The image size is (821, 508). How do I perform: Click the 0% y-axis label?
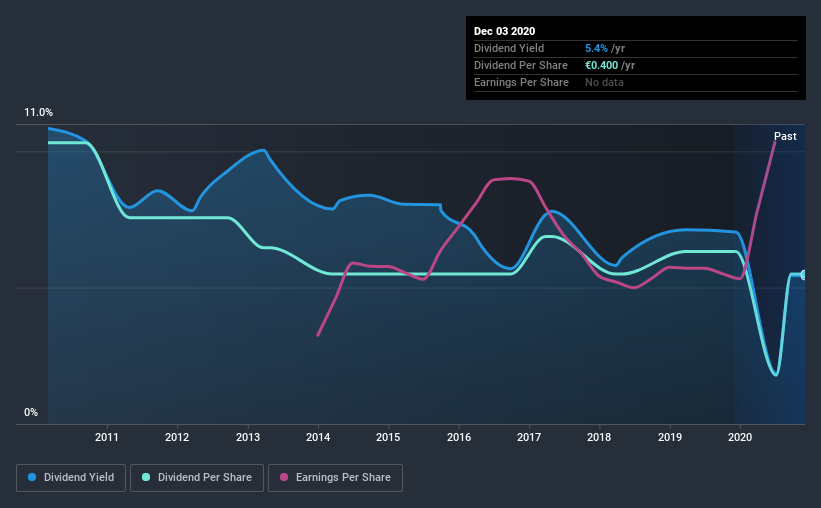pyautogui.click(x=31, y=413)
